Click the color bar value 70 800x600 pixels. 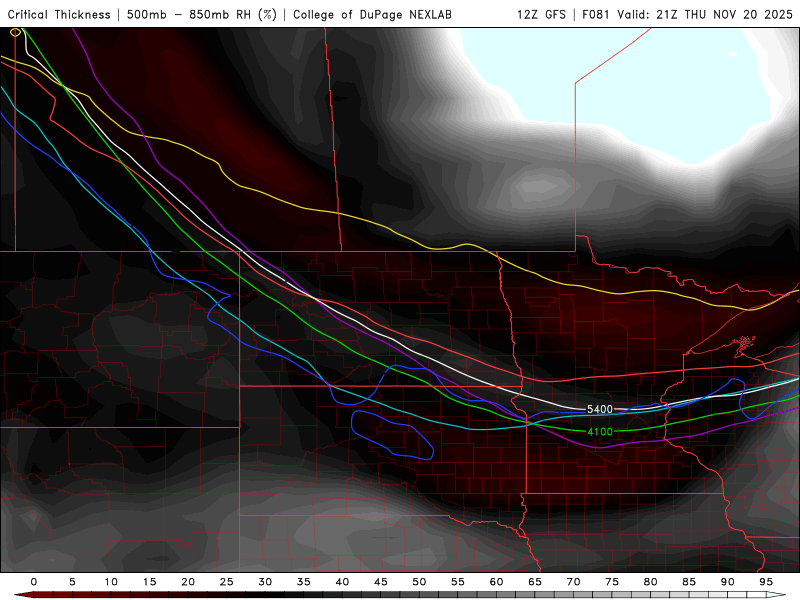pyautogui.click(x=573, y=582)
